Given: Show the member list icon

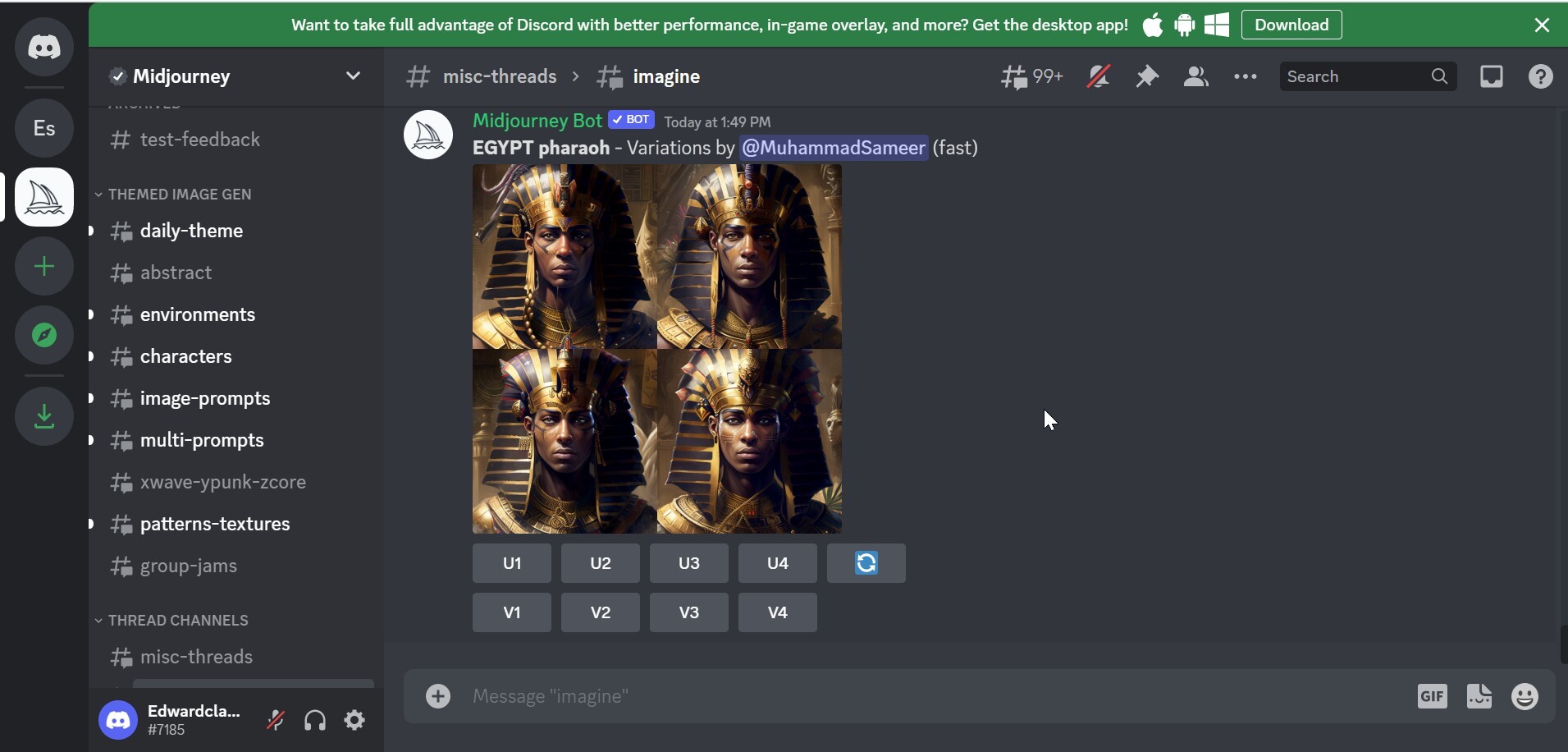Looking at the screenshot, I should 1195,76.
